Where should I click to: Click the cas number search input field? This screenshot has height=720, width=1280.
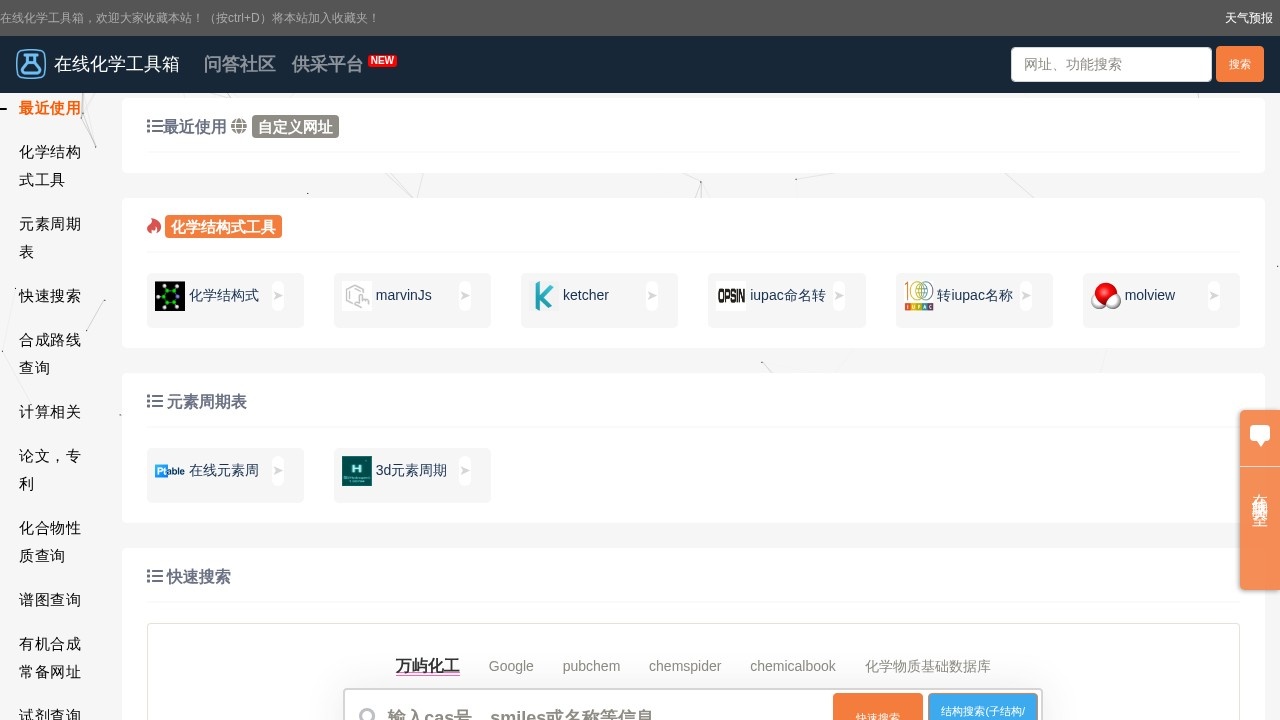590,712
